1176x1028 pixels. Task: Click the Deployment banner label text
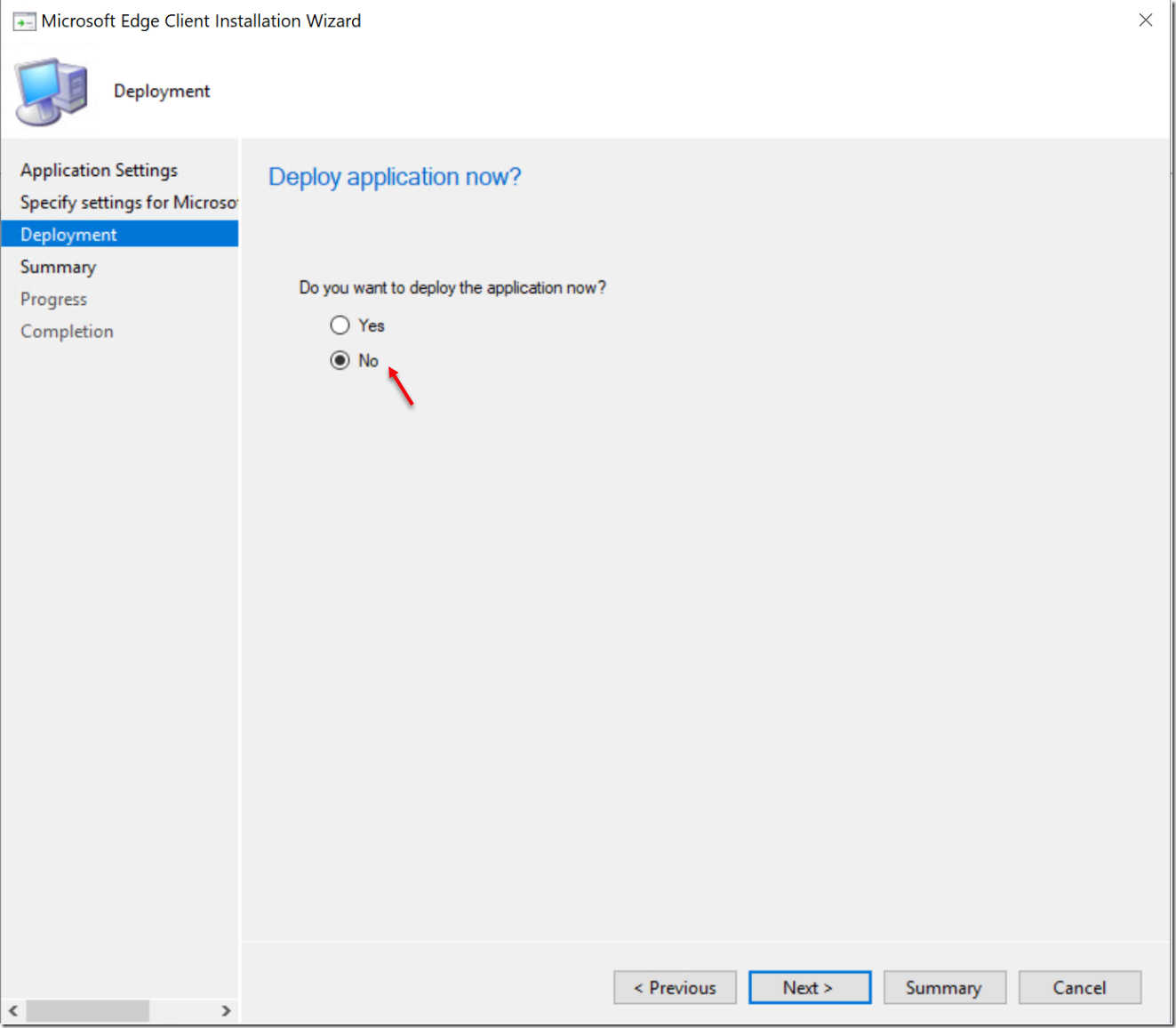click(161, 90)
